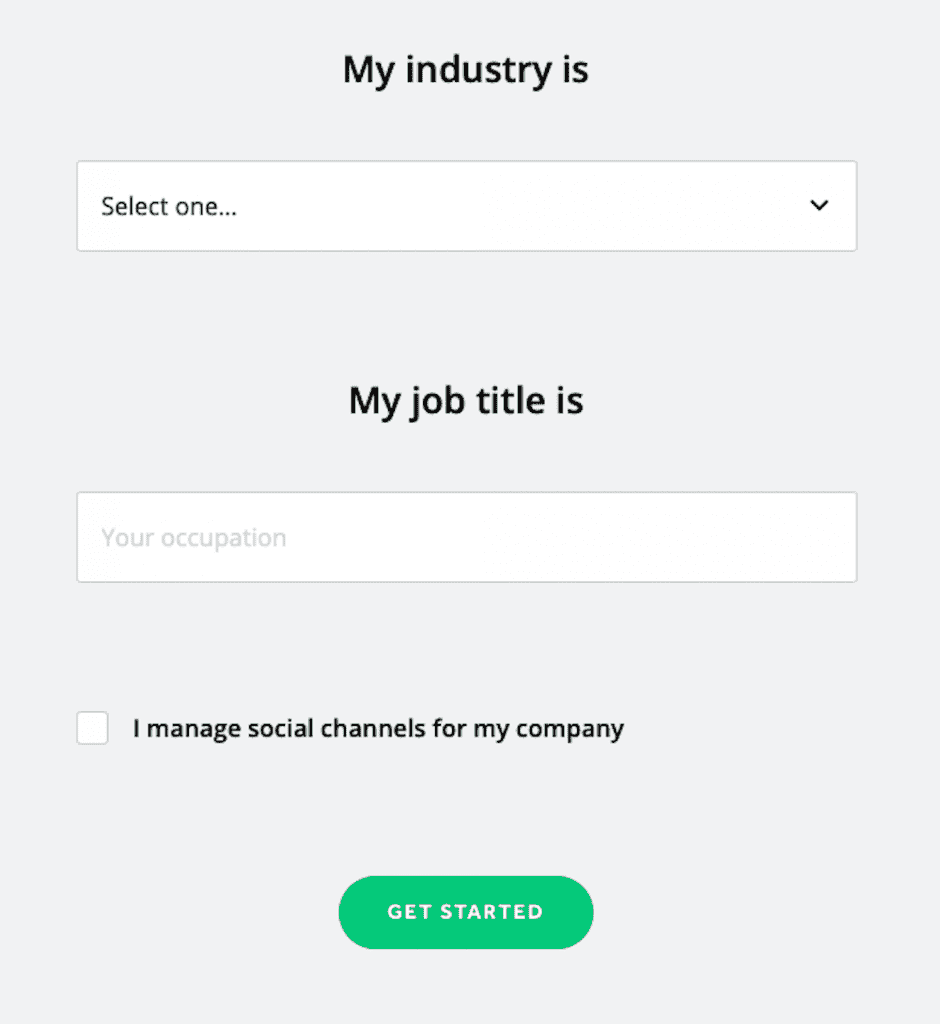Click the green GET STARTED pill
Viewport: 940px width, 1024px height.
tap(466, 912)
